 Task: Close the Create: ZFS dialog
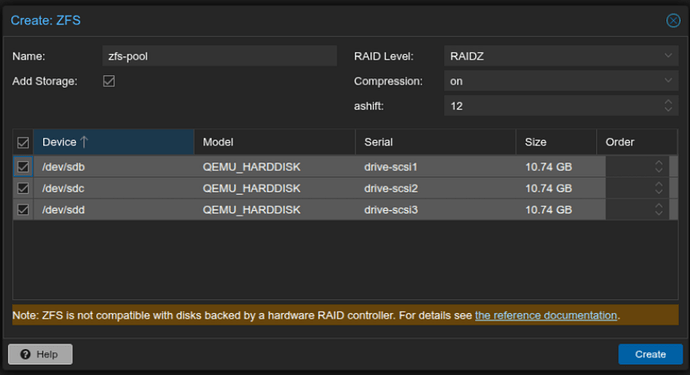pyautogui.click(x=673, y=21)
